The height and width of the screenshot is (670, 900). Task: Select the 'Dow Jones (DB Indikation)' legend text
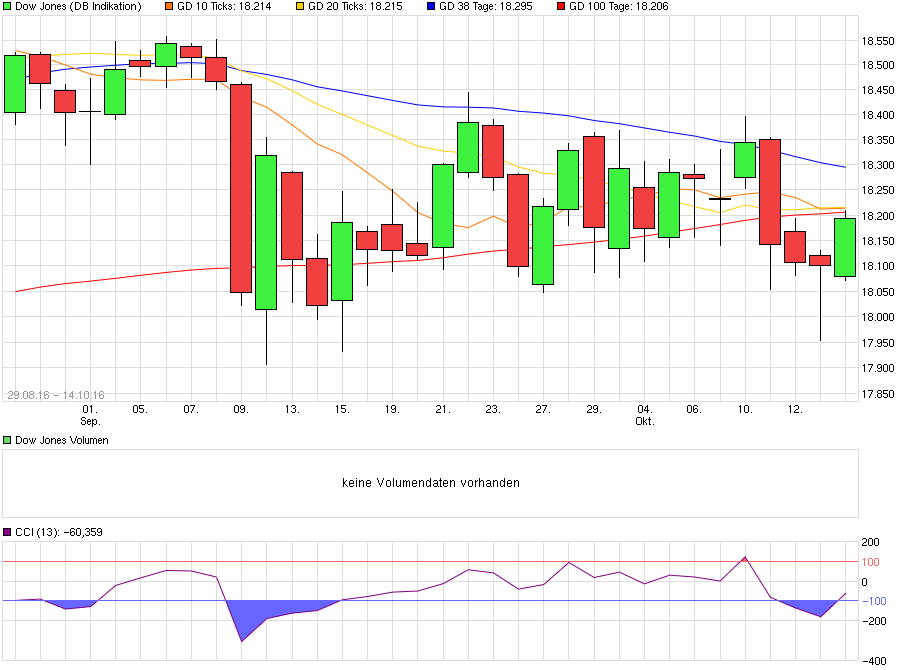tap(78, 6)
